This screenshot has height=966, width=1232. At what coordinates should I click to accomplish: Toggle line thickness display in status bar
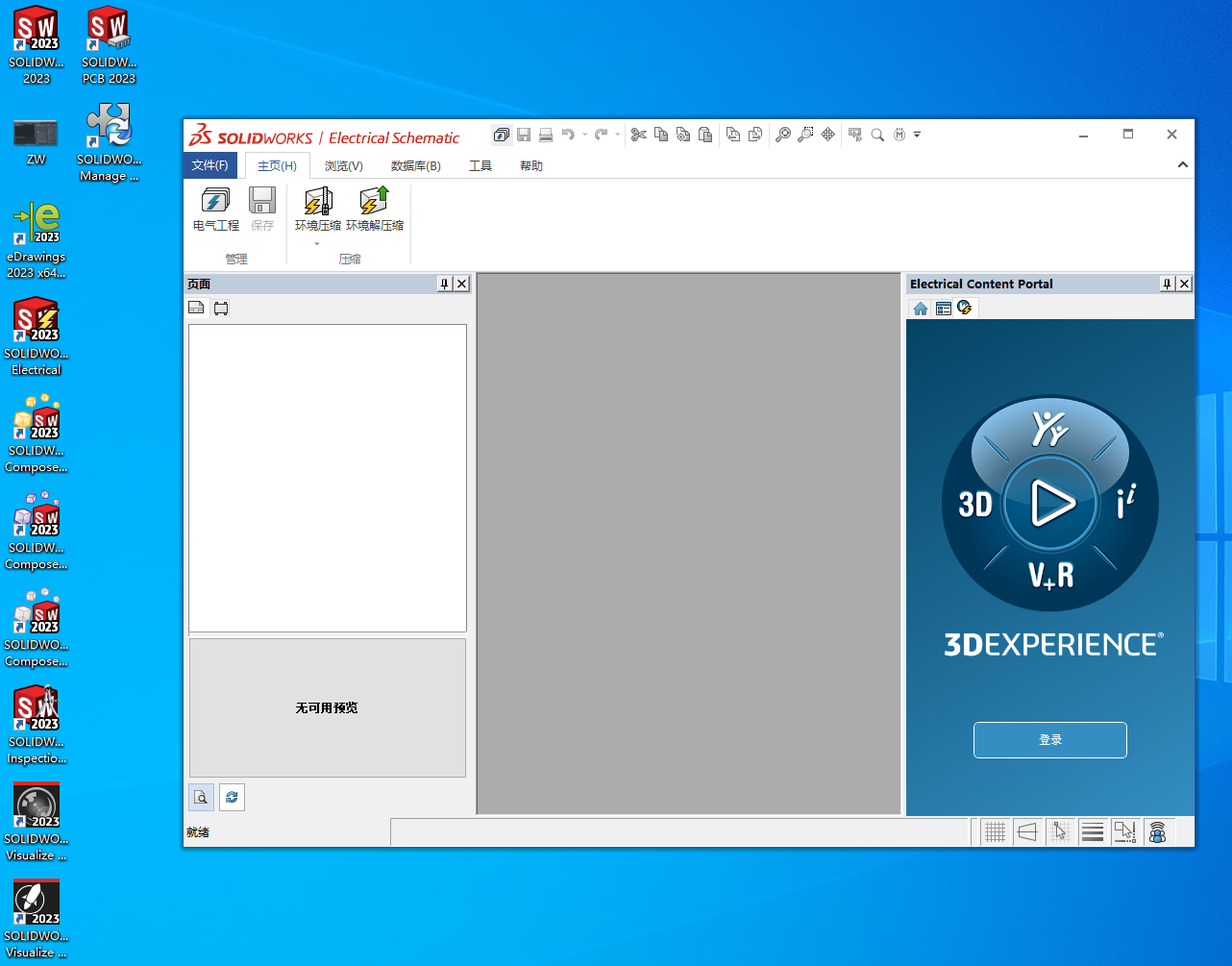pyautogui.click(x=1092, y=832)
